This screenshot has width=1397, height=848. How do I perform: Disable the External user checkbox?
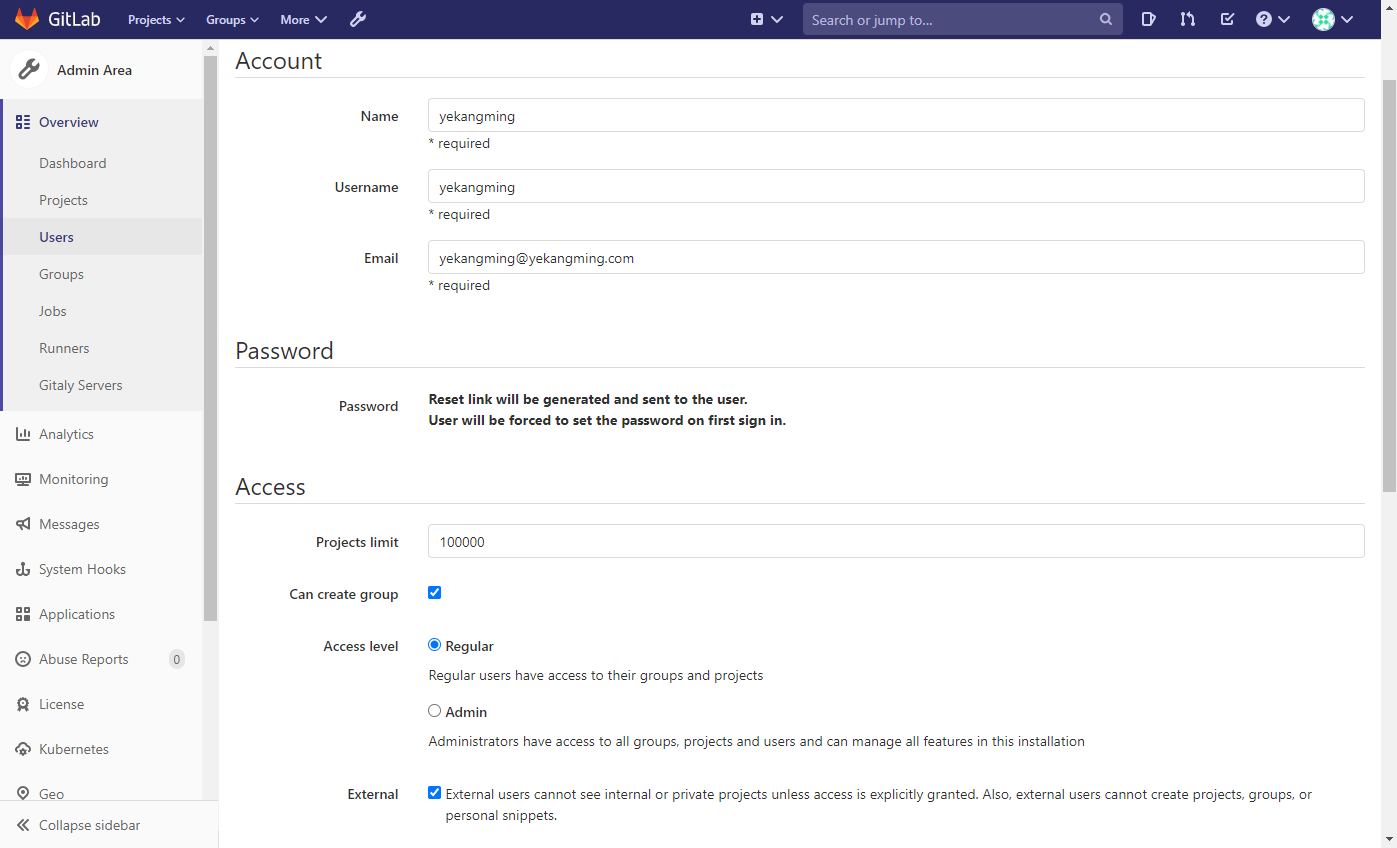pyautogui.click(x=434, y=792)
